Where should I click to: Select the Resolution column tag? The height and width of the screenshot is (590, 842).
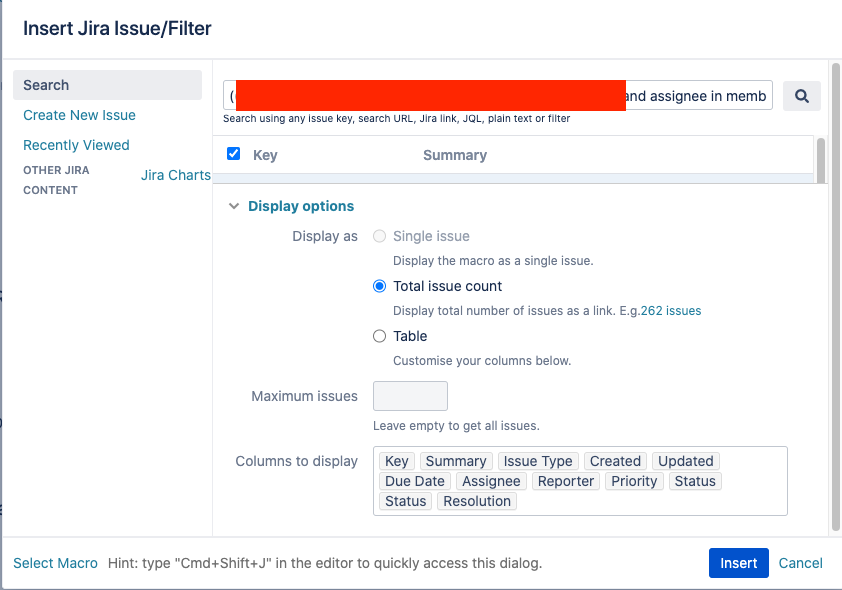477,501
